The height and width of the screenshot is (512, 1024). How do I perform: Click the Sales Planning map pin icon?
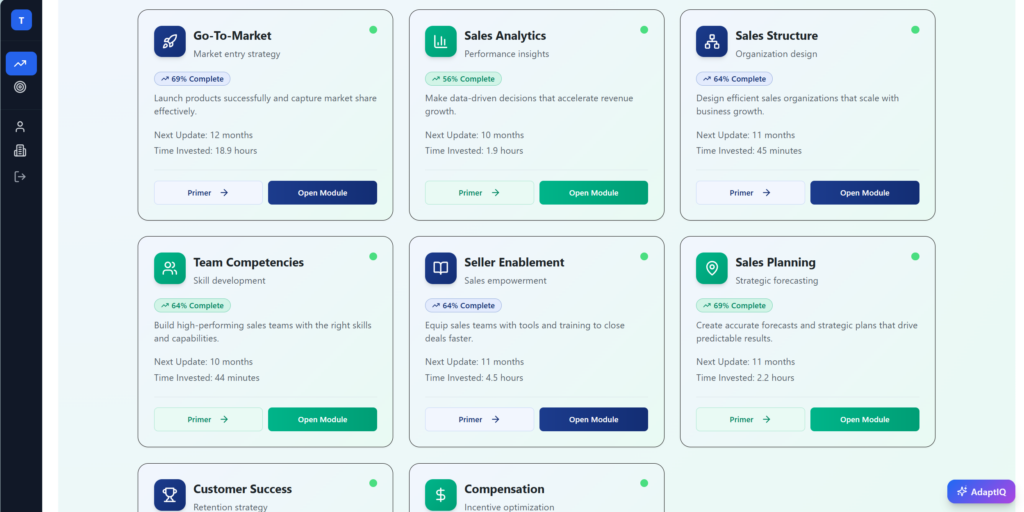pos(712,268)
